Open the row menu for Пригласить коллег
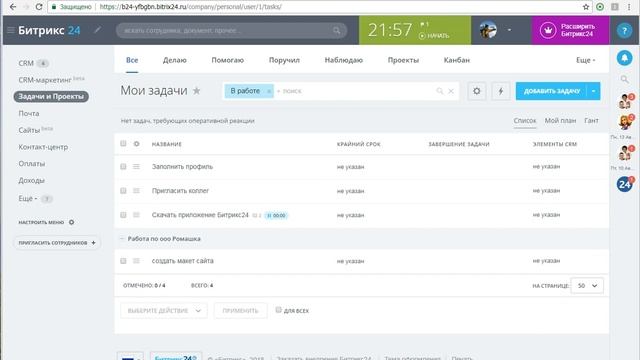 [x=136, y=191]
